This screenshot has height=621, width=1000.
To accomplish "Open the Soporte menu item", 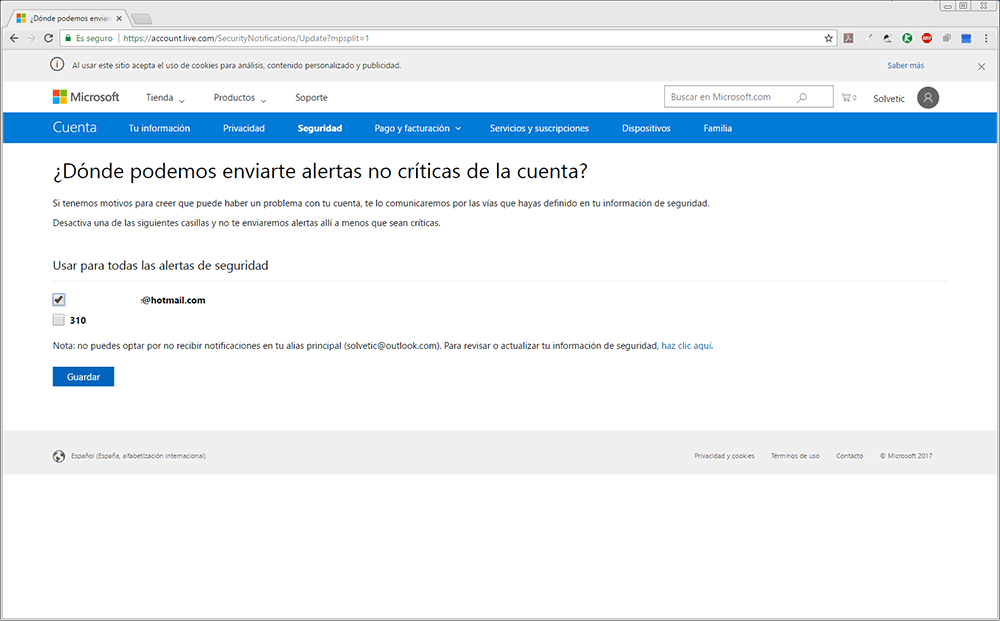I will (x=311, y=98).
